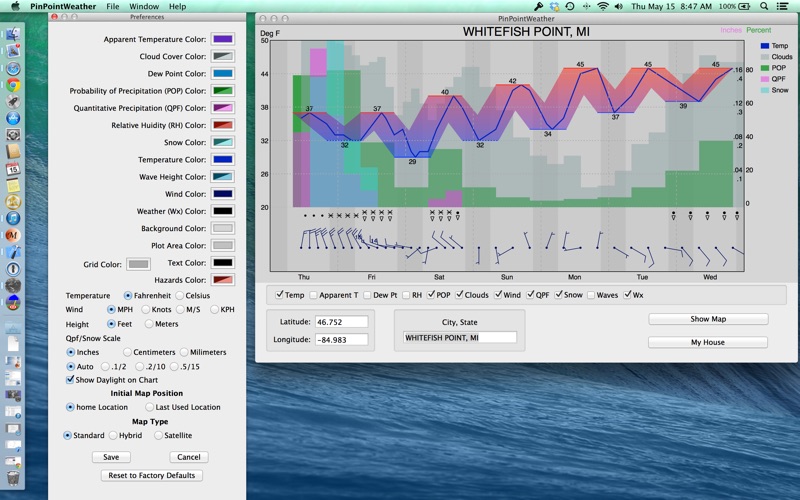Select the .2/10 scale option

pos(139,366)
